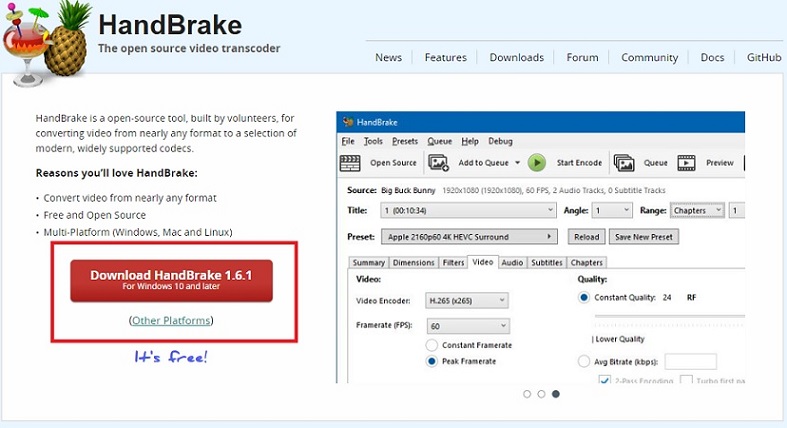
Task: Open the Framerate (FPS) dropdown
Action: [x=468, y=326]
